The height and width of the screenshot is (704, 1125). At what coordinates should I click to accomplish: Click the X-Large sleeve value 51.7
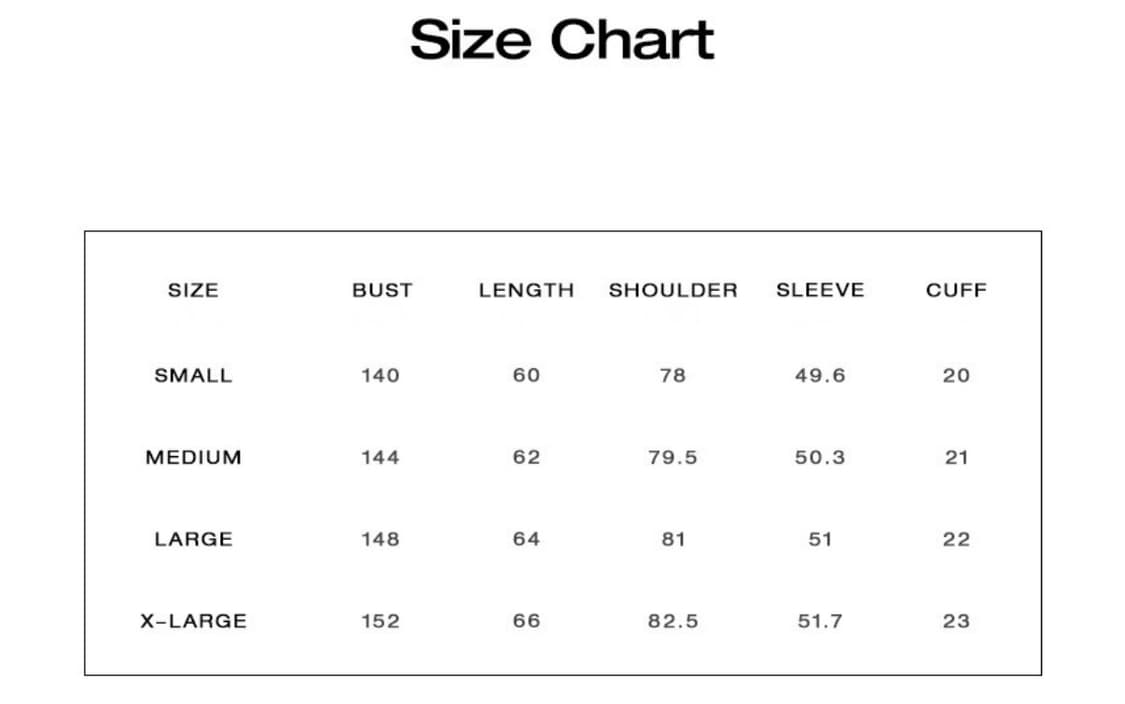(820, 621)
